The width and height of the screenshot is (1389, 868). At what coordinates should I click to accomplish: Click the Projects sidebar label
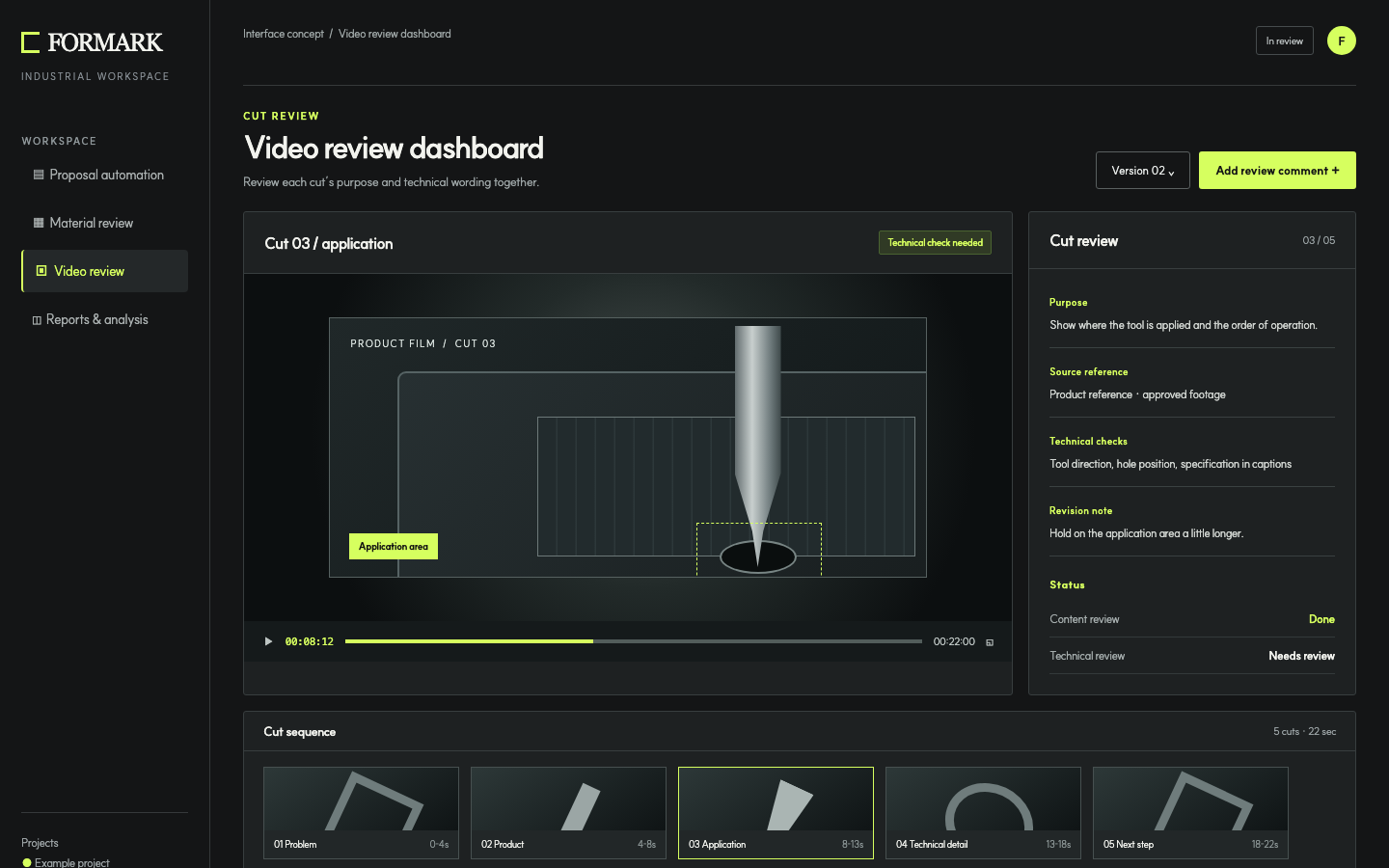pos(40,843)
